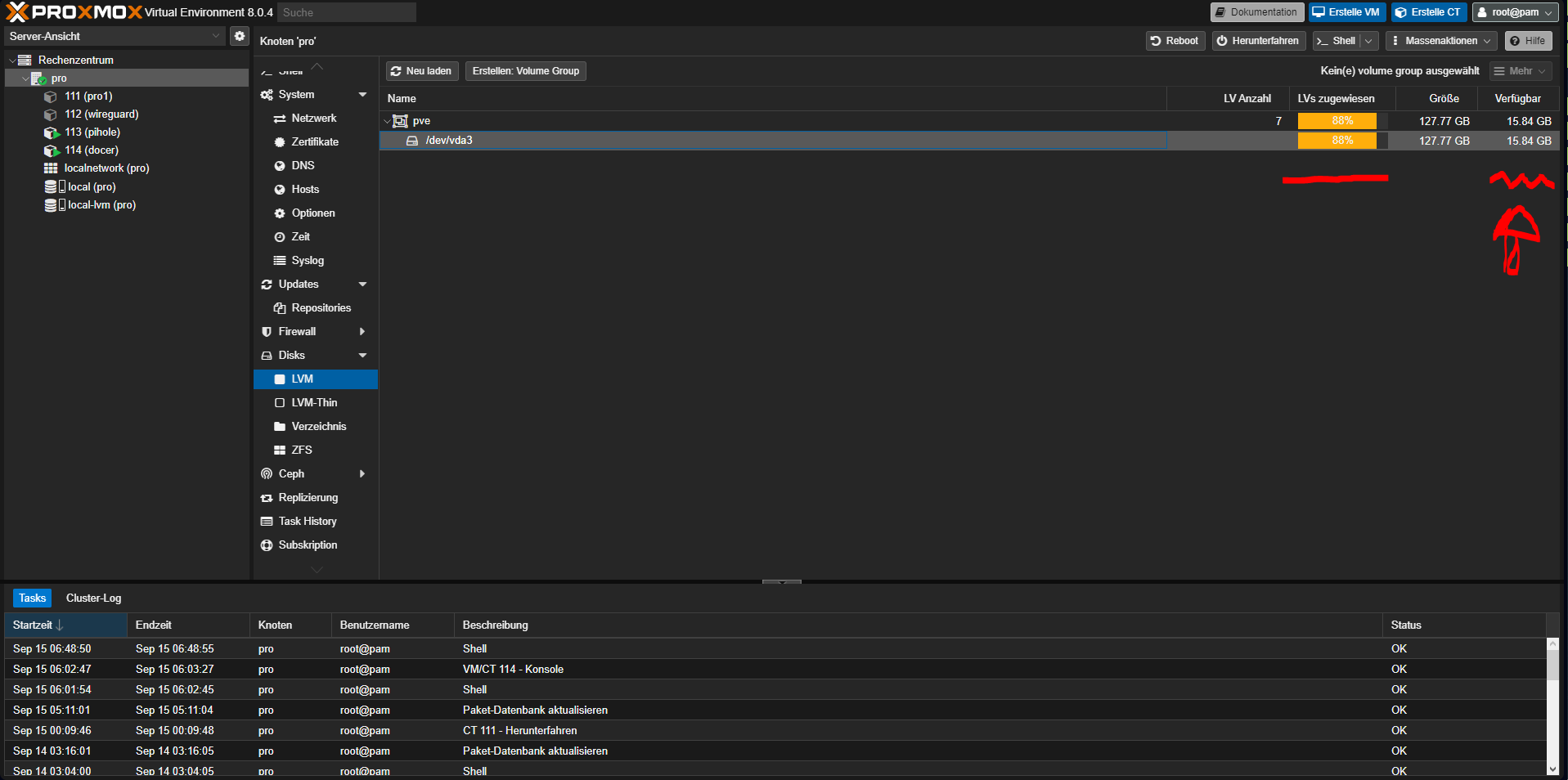Click container icon for 111 (pro1)

point(51,96)
